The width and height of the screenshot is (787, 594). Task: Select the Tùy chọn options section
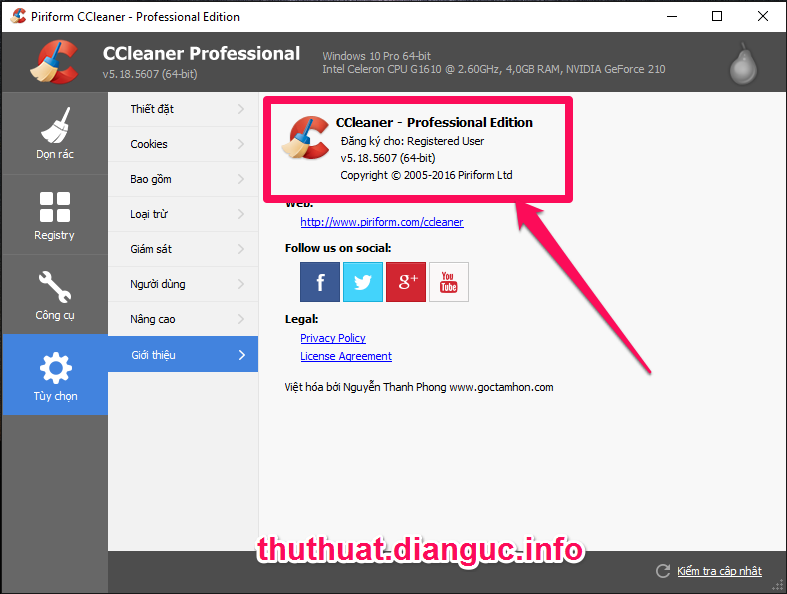click(x=55, y=375)
